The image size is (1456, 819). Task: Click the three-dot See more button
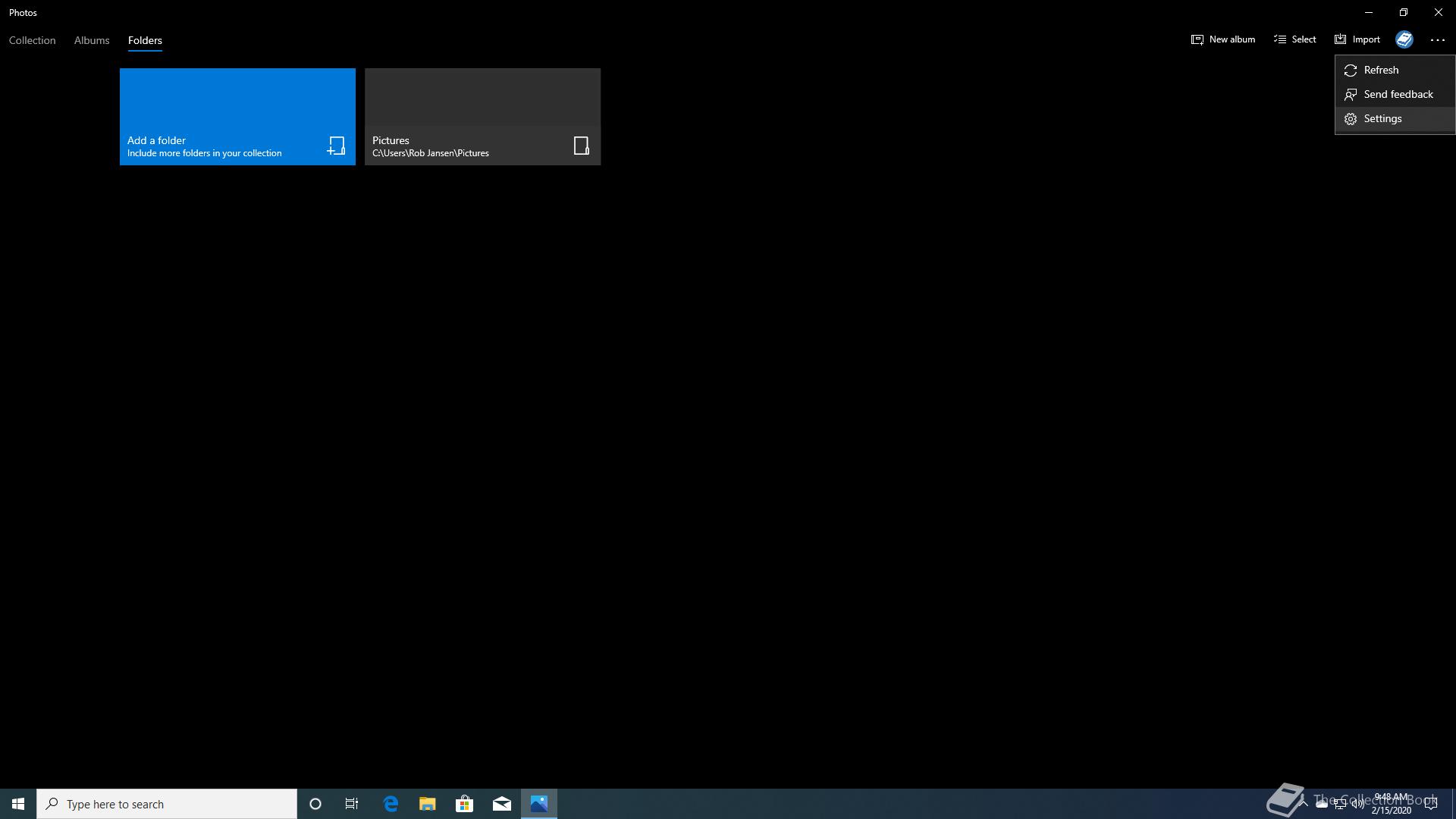1437,40
